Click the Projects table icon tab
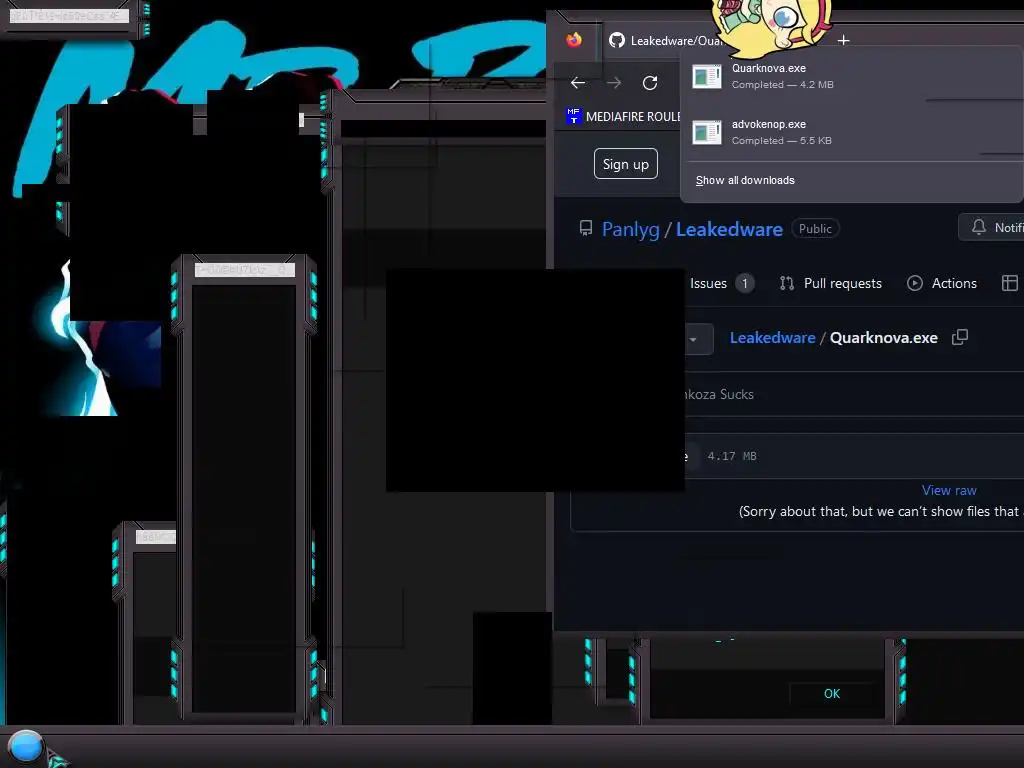The height and width of the screenshot is (768, 1024). point(1010,283)
